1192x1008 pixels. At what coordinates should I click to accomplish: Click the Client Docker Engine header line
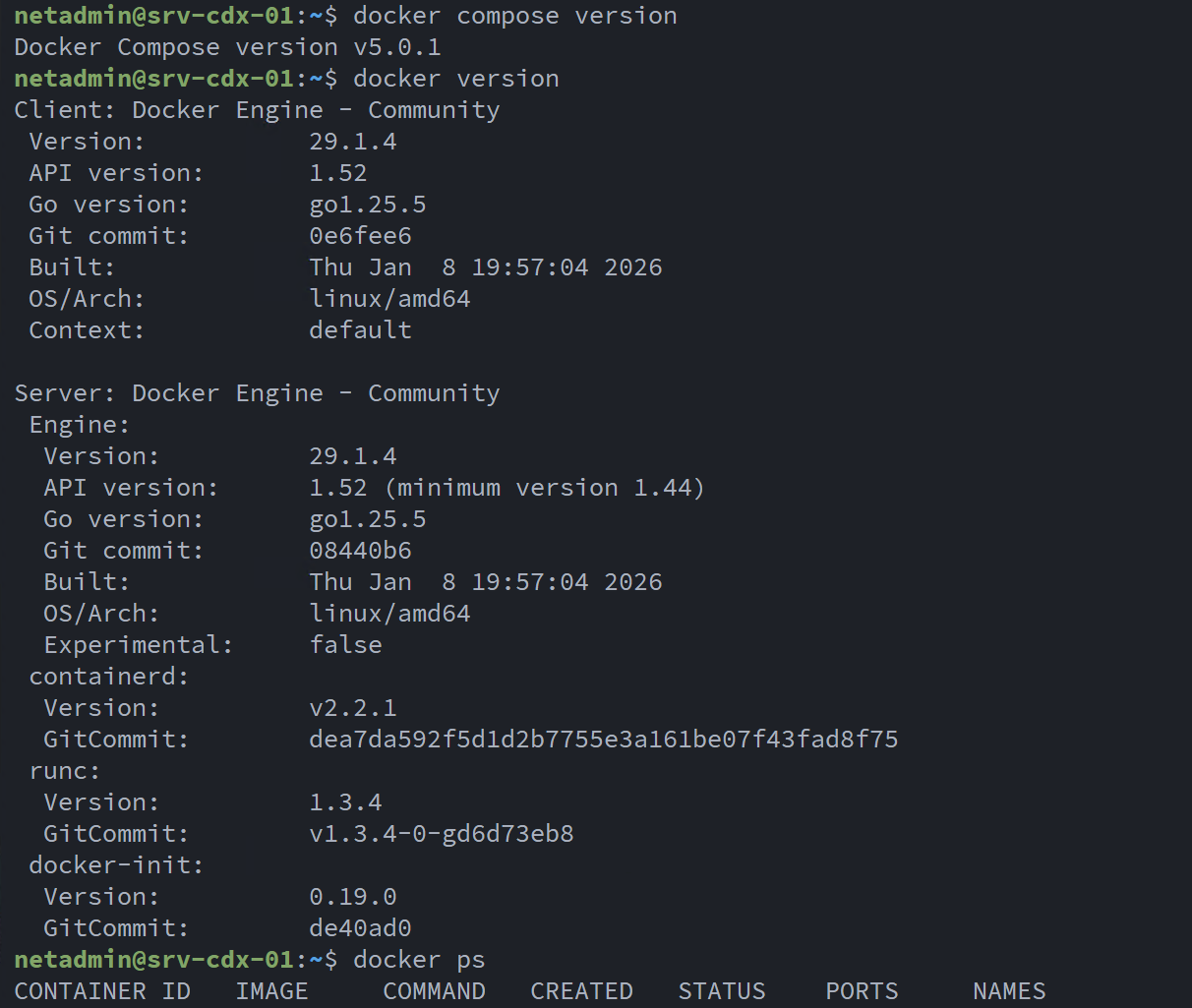click(x=257, y=110)
